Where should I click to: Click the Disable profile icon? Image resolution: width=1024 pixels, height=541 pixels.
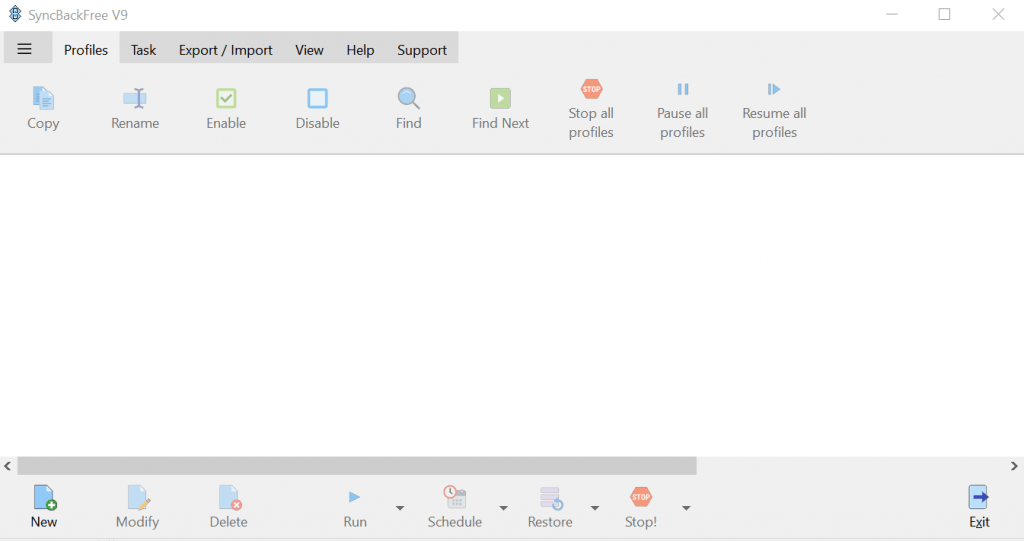click(x=317, y=99)
